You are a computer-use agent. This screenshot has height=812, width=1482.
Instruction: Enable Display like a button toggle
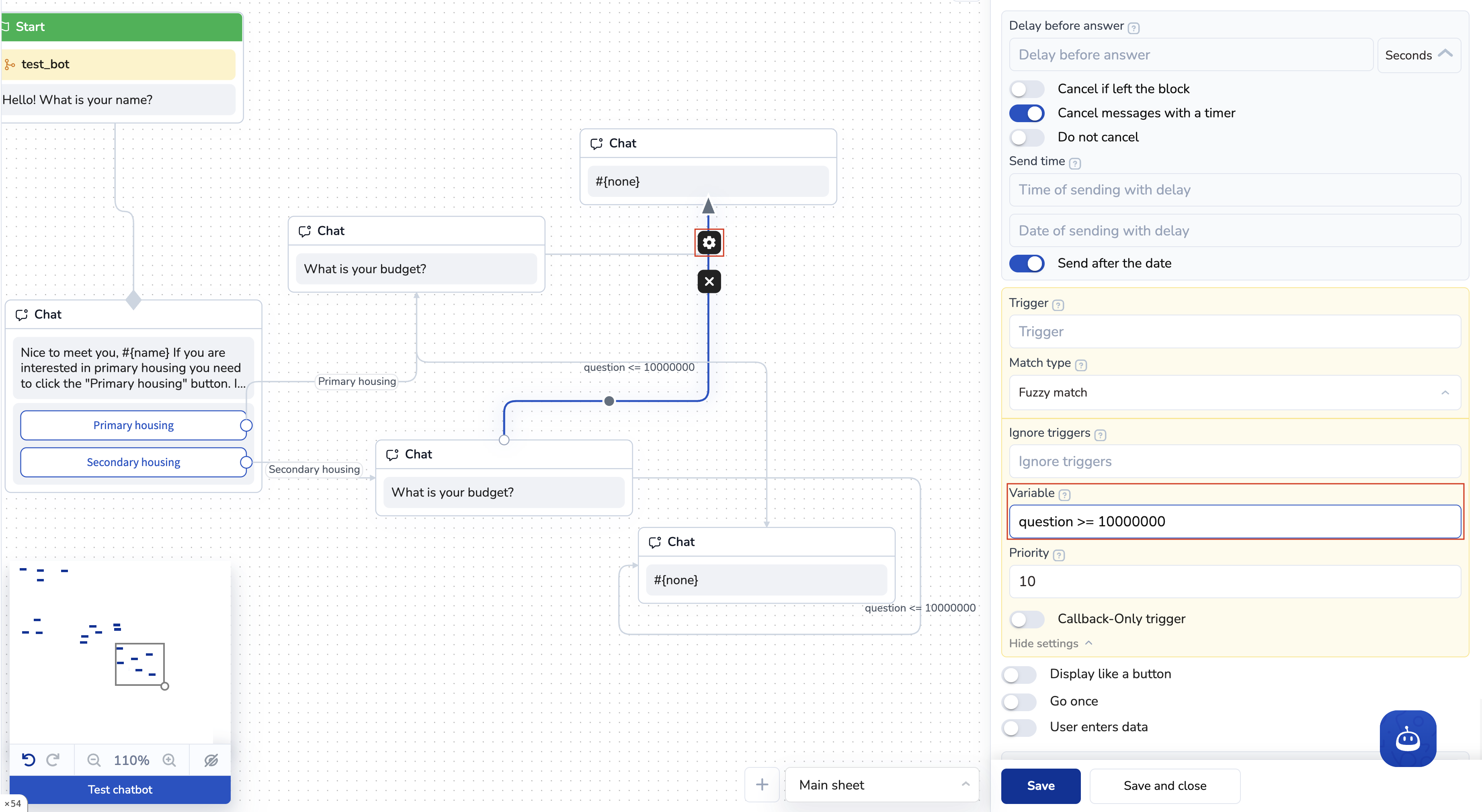(x=1019, y=675)
